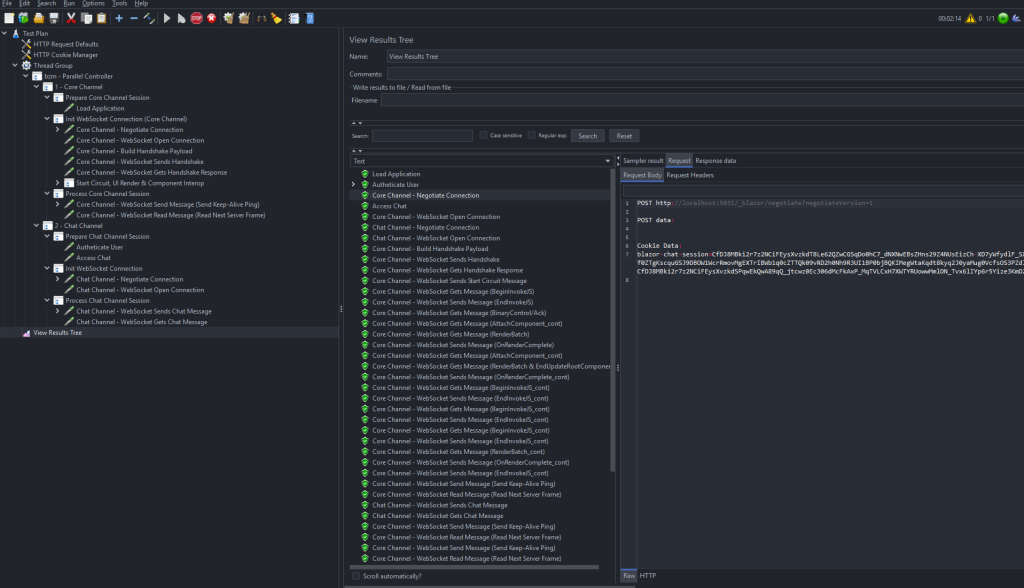Open the Function Helper list icon
Screen dimensions: 1024x588
(294, 18)
